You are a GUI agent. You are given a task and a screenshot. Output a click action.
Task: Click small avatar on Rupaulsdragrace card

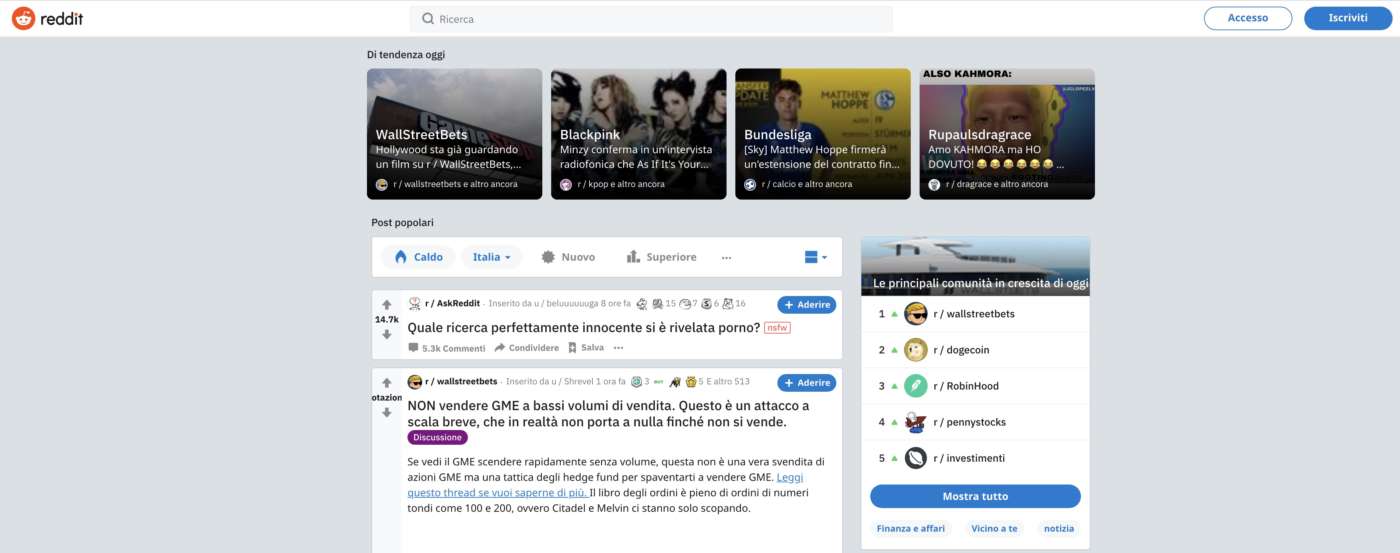coord(934,185)
